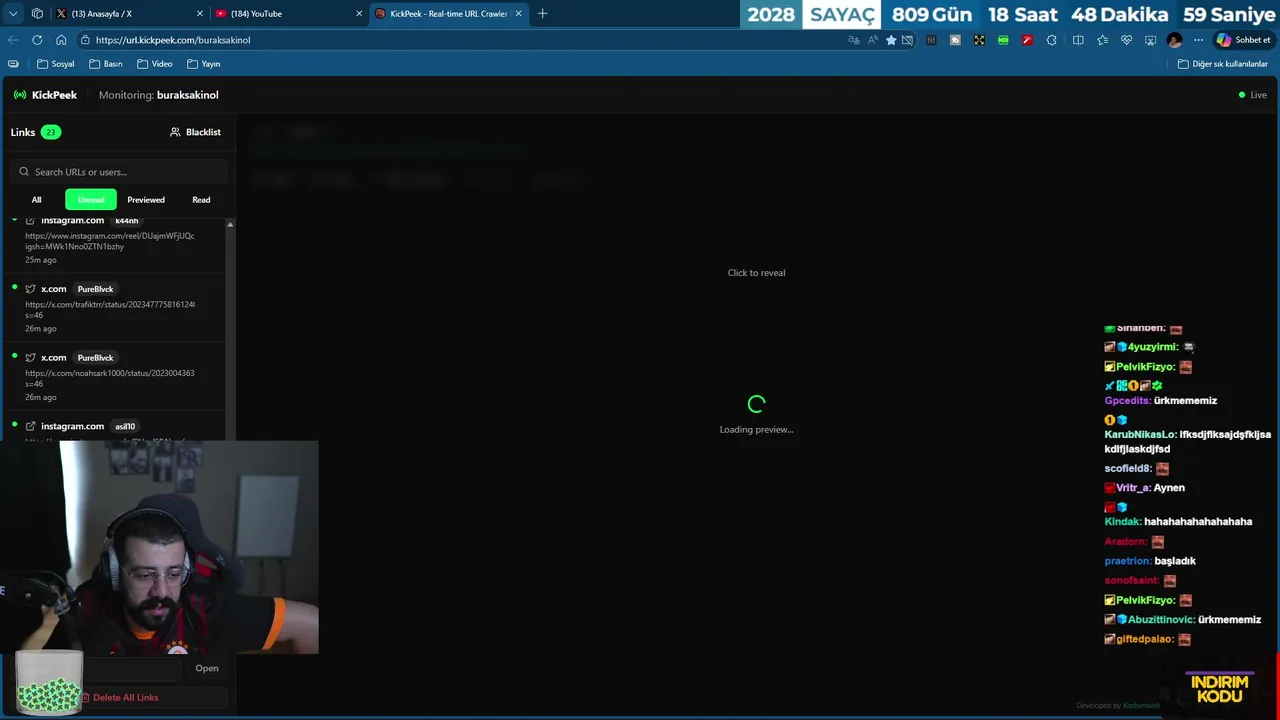Open the browser extensions puzzle icon
This screenshot has width=1280, height=720.
tap(1051, 40)
